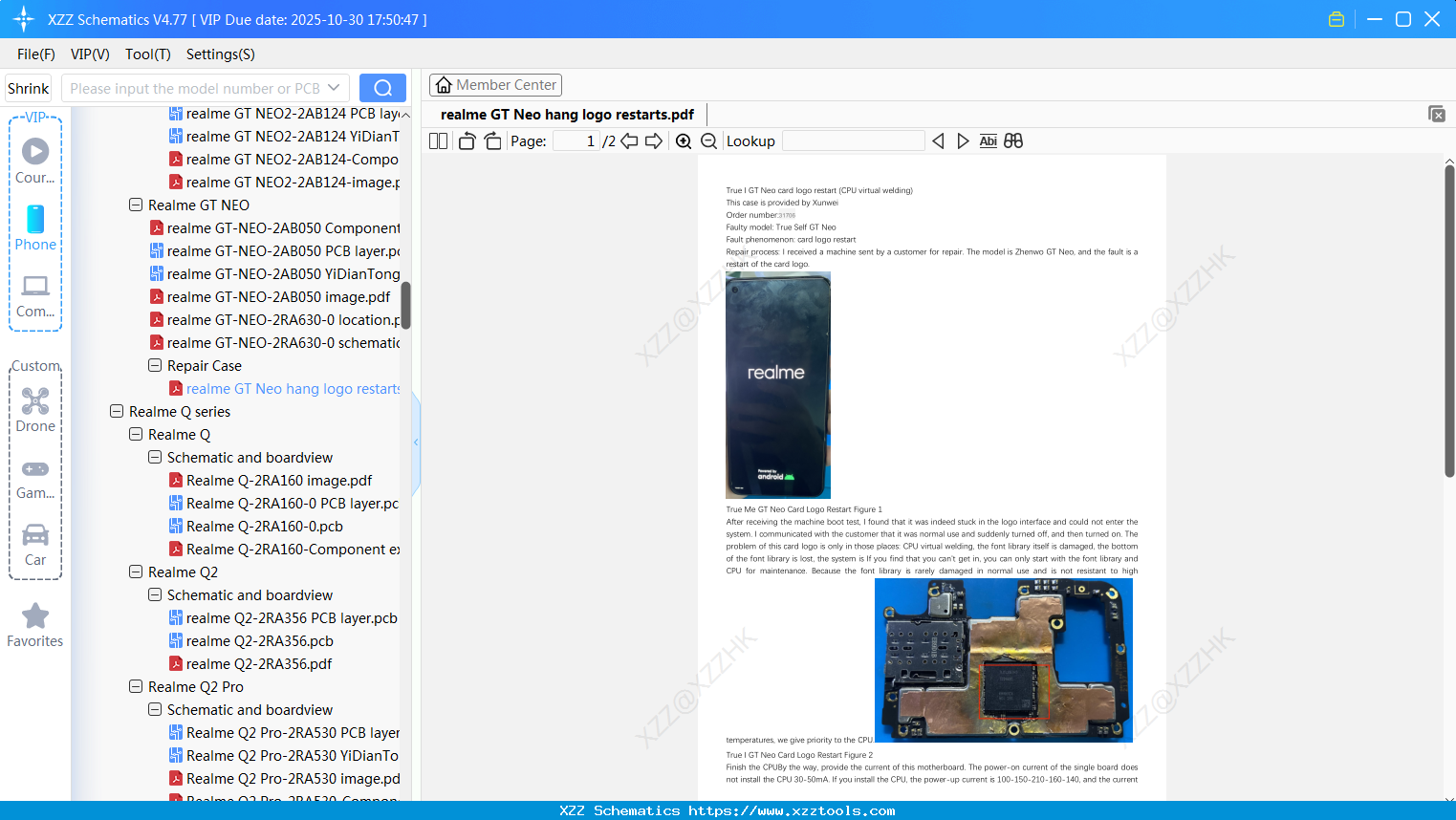1456x820 pixels.
Task: Collapse the Repair Case folder
Action: pos(155,366)
